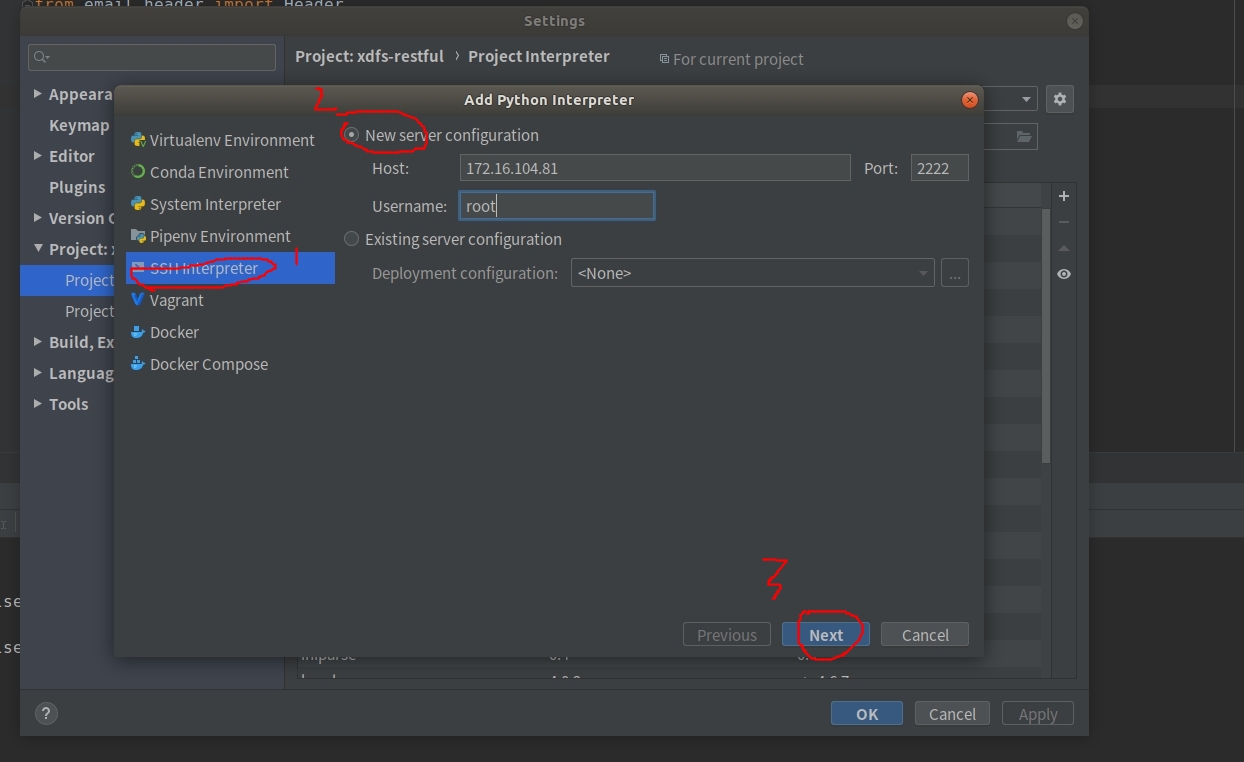Click packages list scrollbar
The width and height of the screenshot is (1244, 762).
(x=1046, y=335)
